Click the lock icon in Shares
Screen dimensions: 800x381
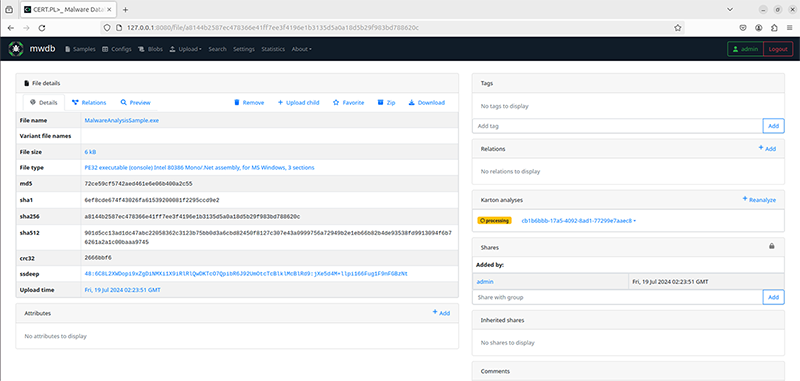click(x=771, y=246)
